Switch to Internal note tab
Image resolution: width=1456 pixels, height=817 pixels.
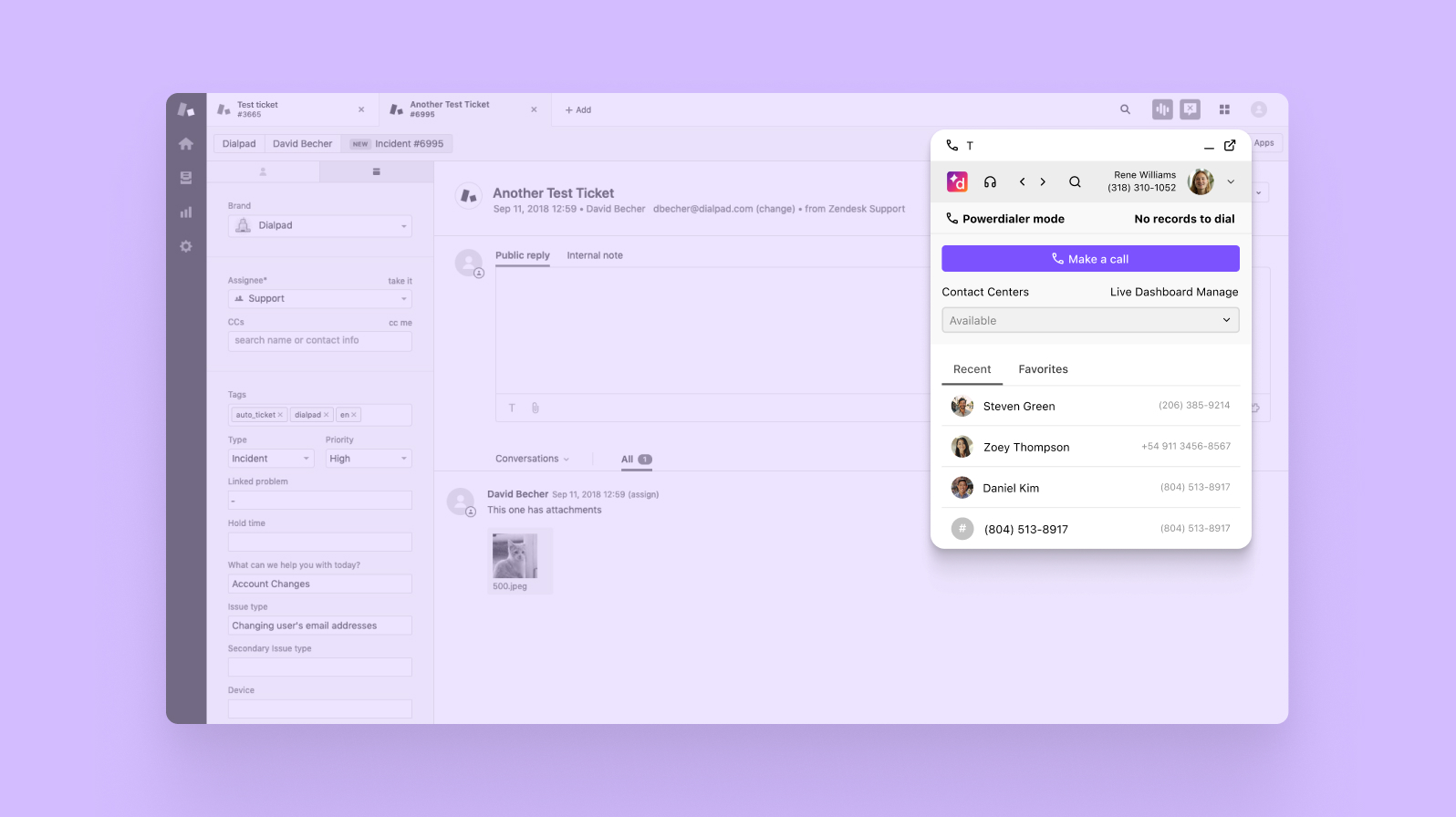pos(595,256)
